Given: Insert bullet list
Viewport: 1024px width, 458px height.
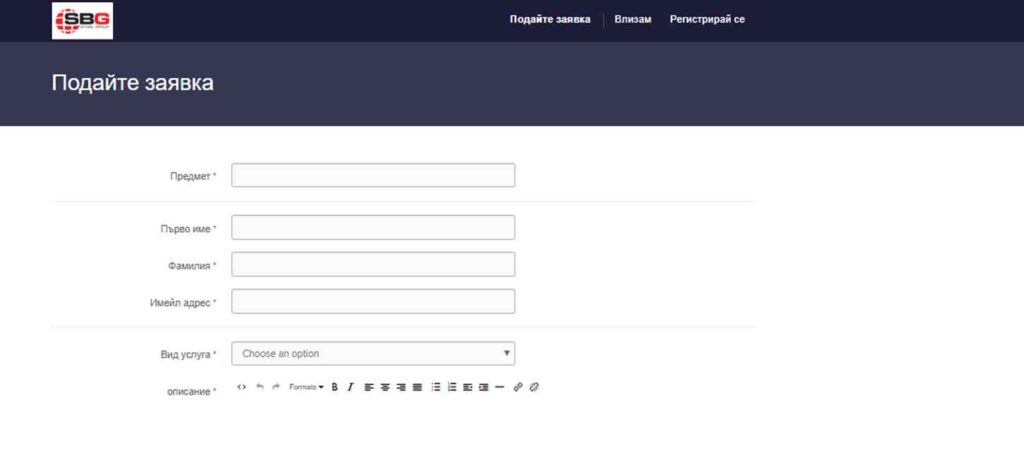Looking at the screenshot, I should (436, 387).
